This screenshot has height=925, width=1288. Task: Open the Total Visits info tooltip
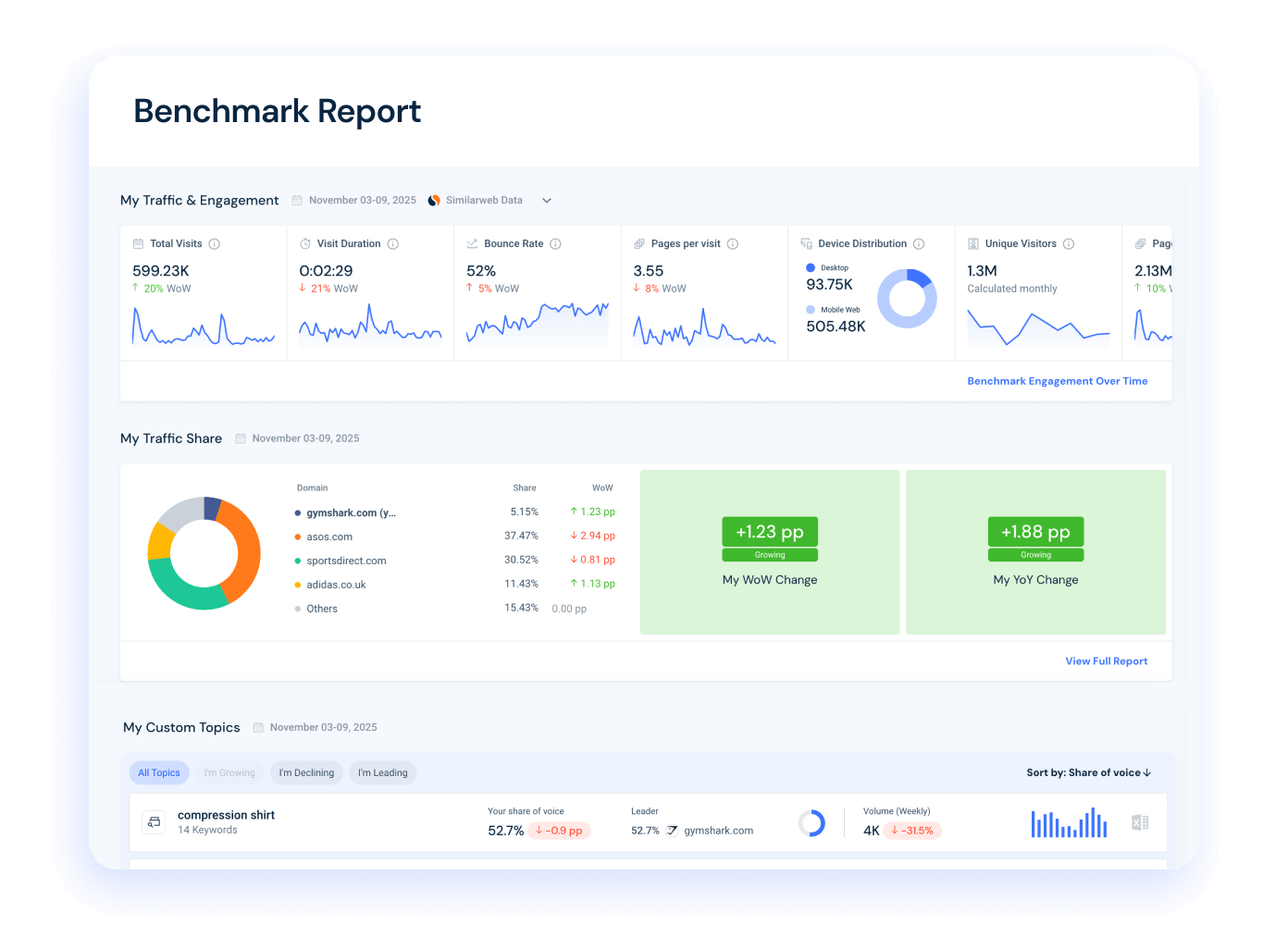point(215,243)
